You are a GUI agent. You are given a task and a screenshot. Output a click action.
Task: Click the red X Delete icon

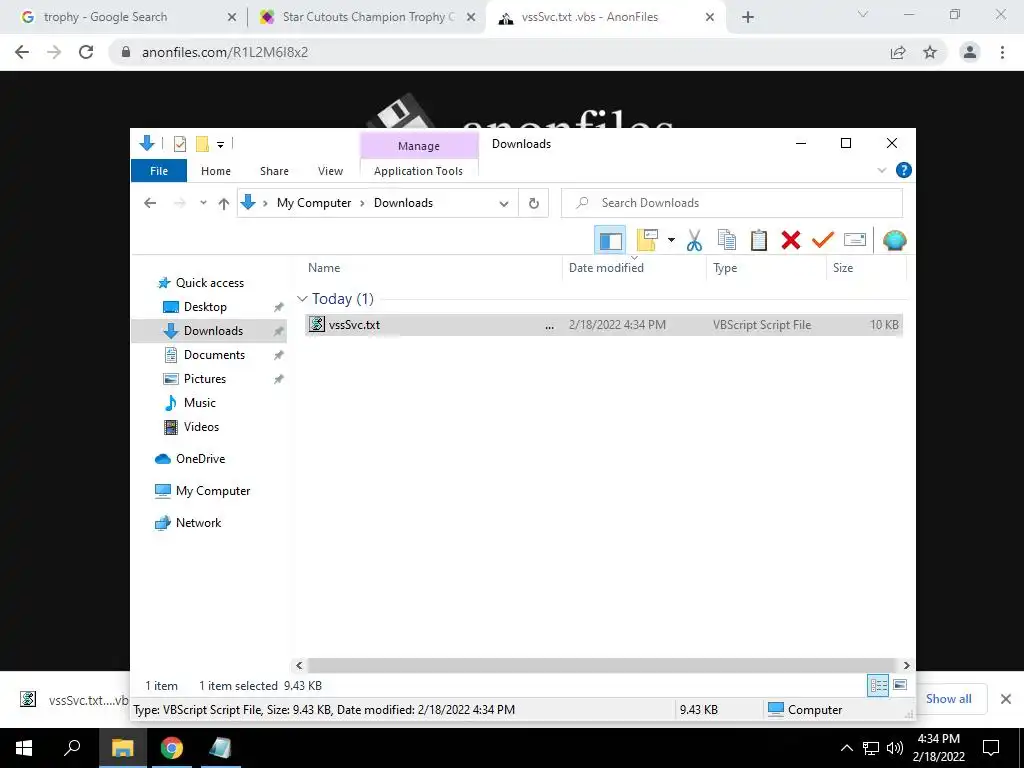click(790, 240)
